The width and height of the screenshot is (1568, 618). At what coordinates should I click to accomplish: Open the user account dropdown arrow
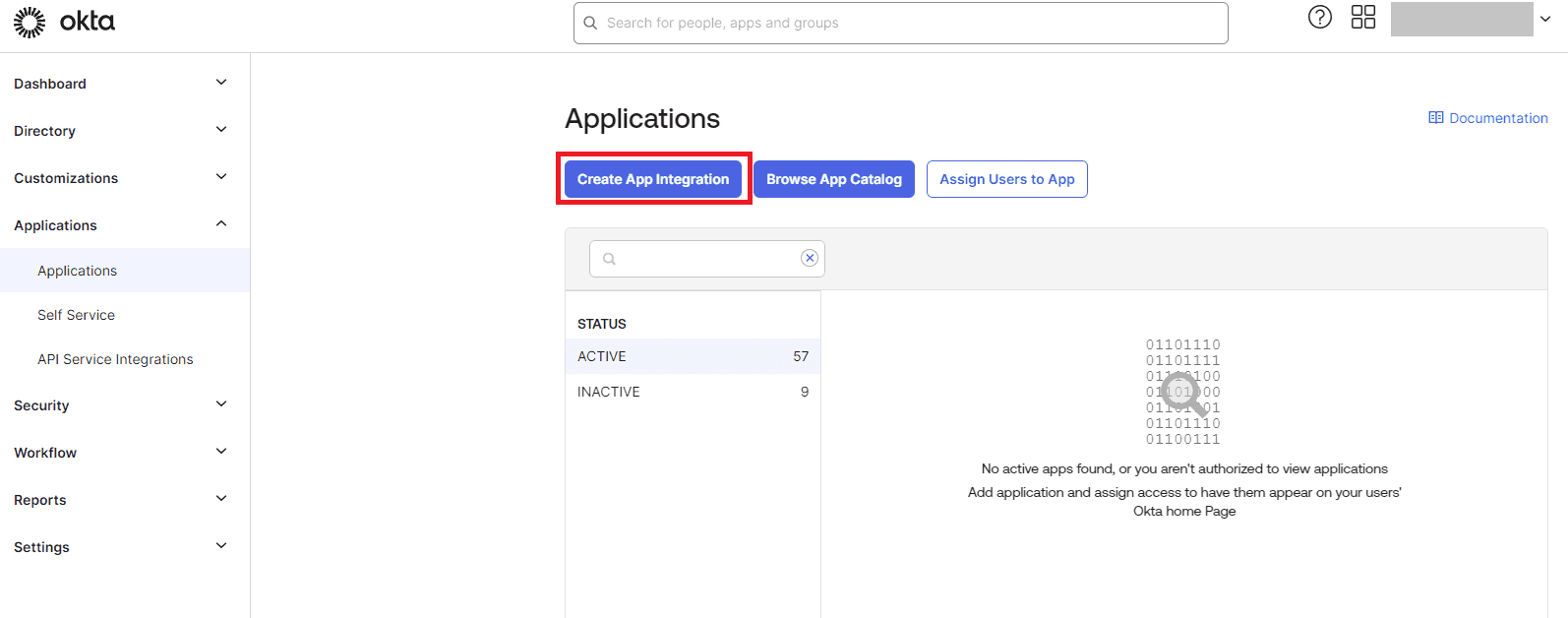tap(1545, 19)
